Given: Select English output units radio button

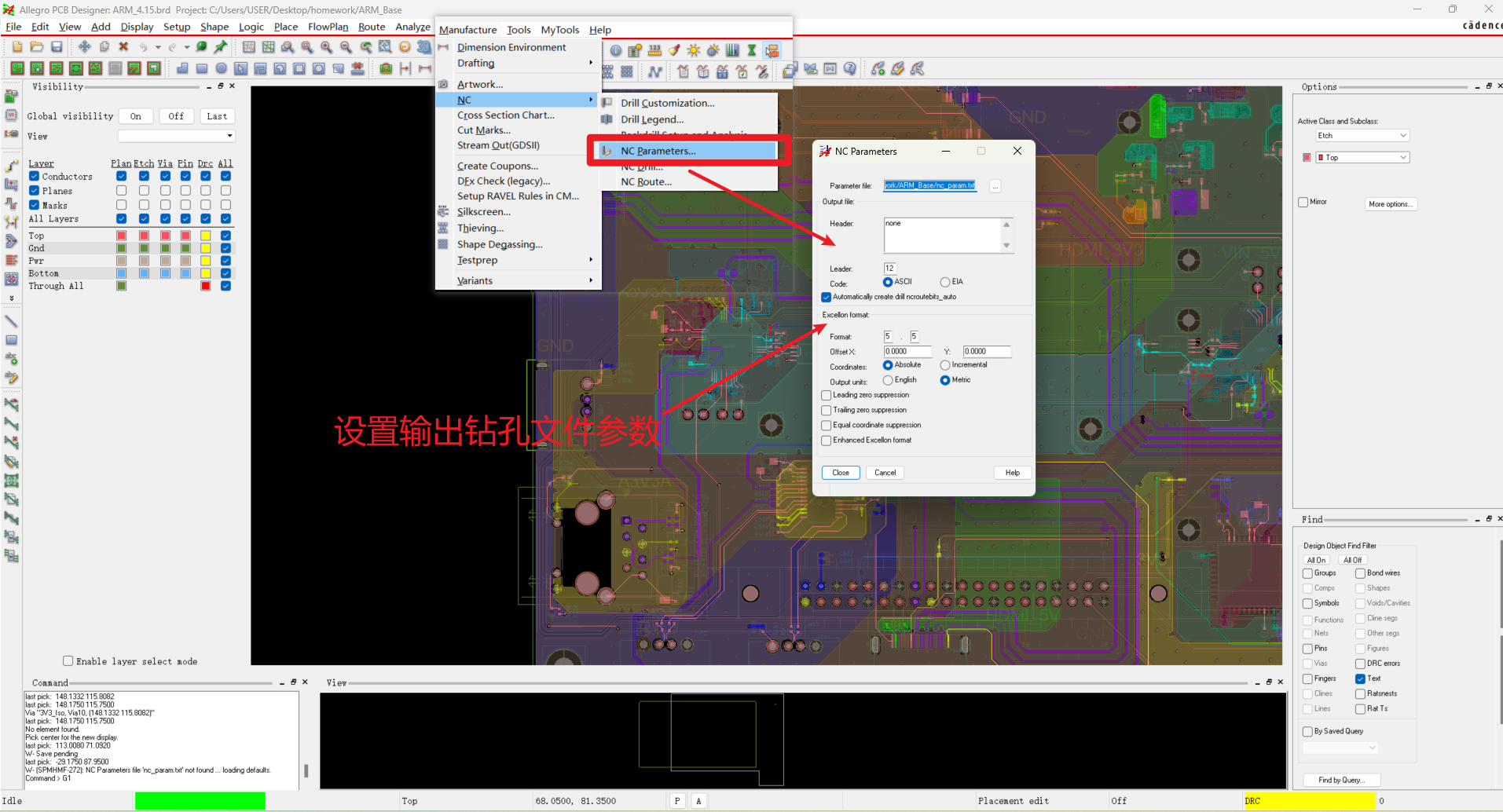Looking at the screenshot, I should 888,380.
